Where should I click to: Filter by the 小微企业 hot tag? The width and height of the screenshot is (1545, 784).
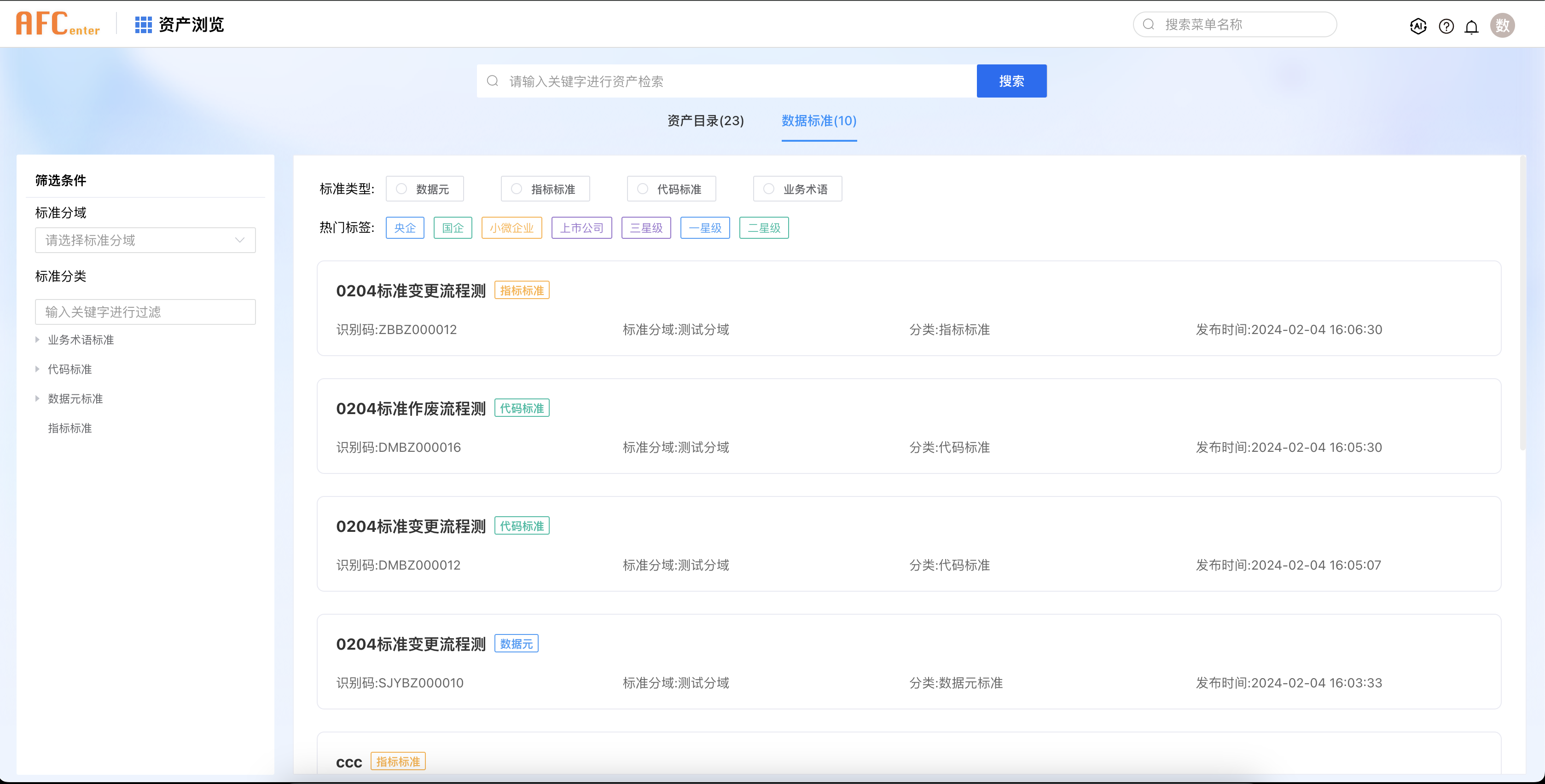[511, 228]
